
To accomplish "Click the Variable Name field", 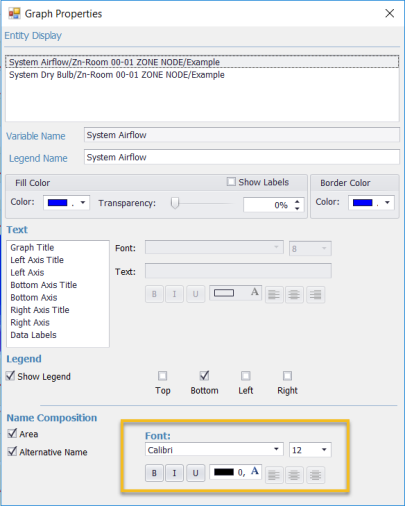I will coord(242,135).
